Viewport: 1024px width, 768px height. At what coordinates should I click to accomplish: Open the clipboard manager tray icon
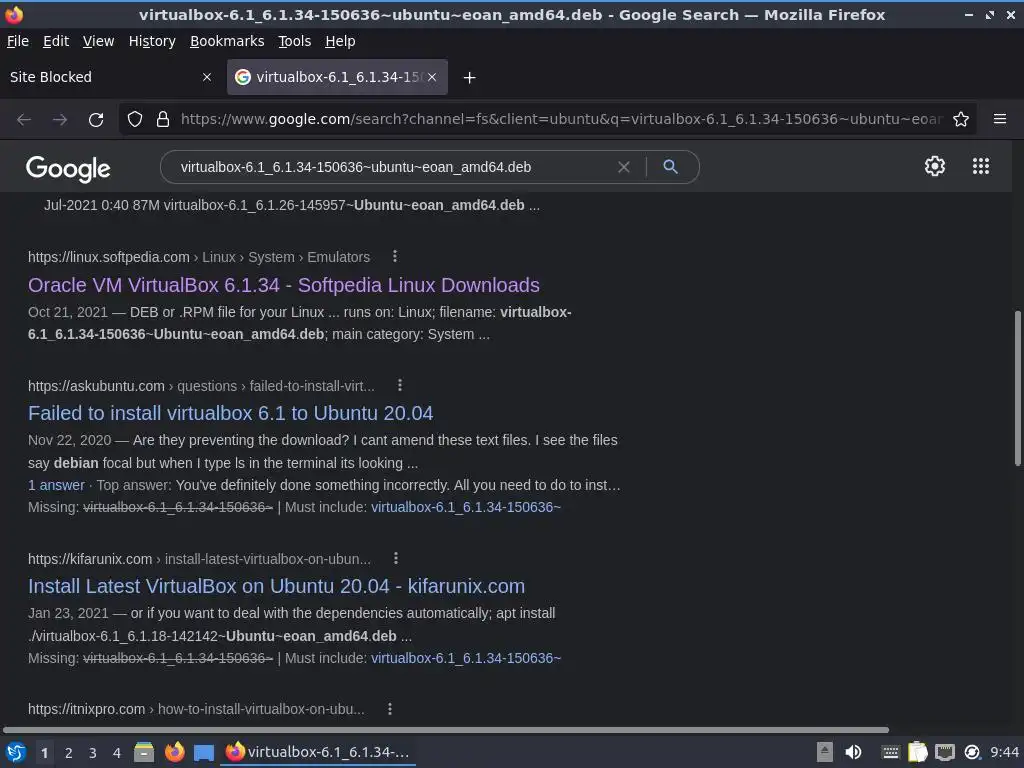click(918, 752)
